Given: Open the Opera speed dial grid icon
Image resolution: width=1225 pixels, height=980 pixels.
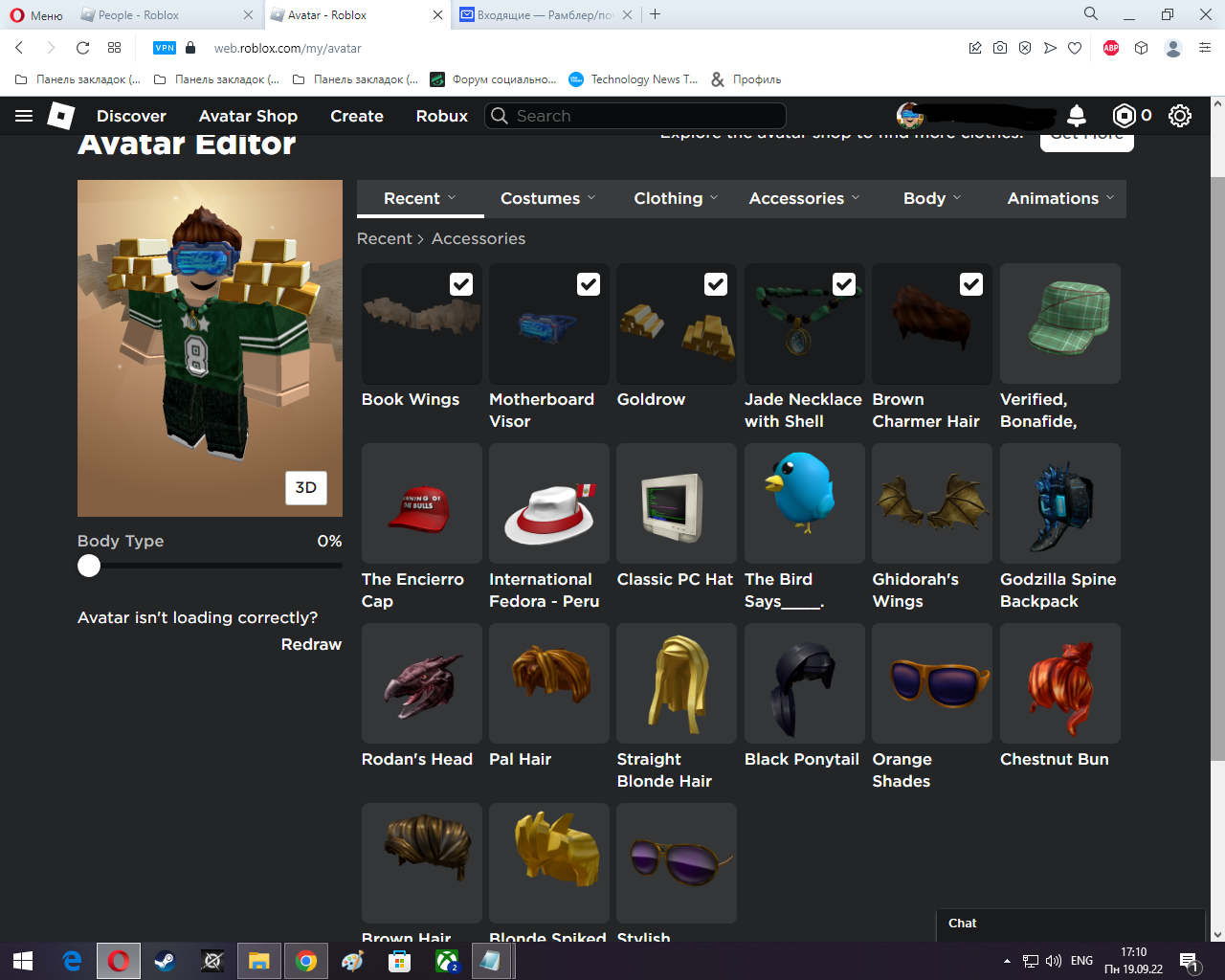Looking at the screenshot, I should (x=115, y=48).
